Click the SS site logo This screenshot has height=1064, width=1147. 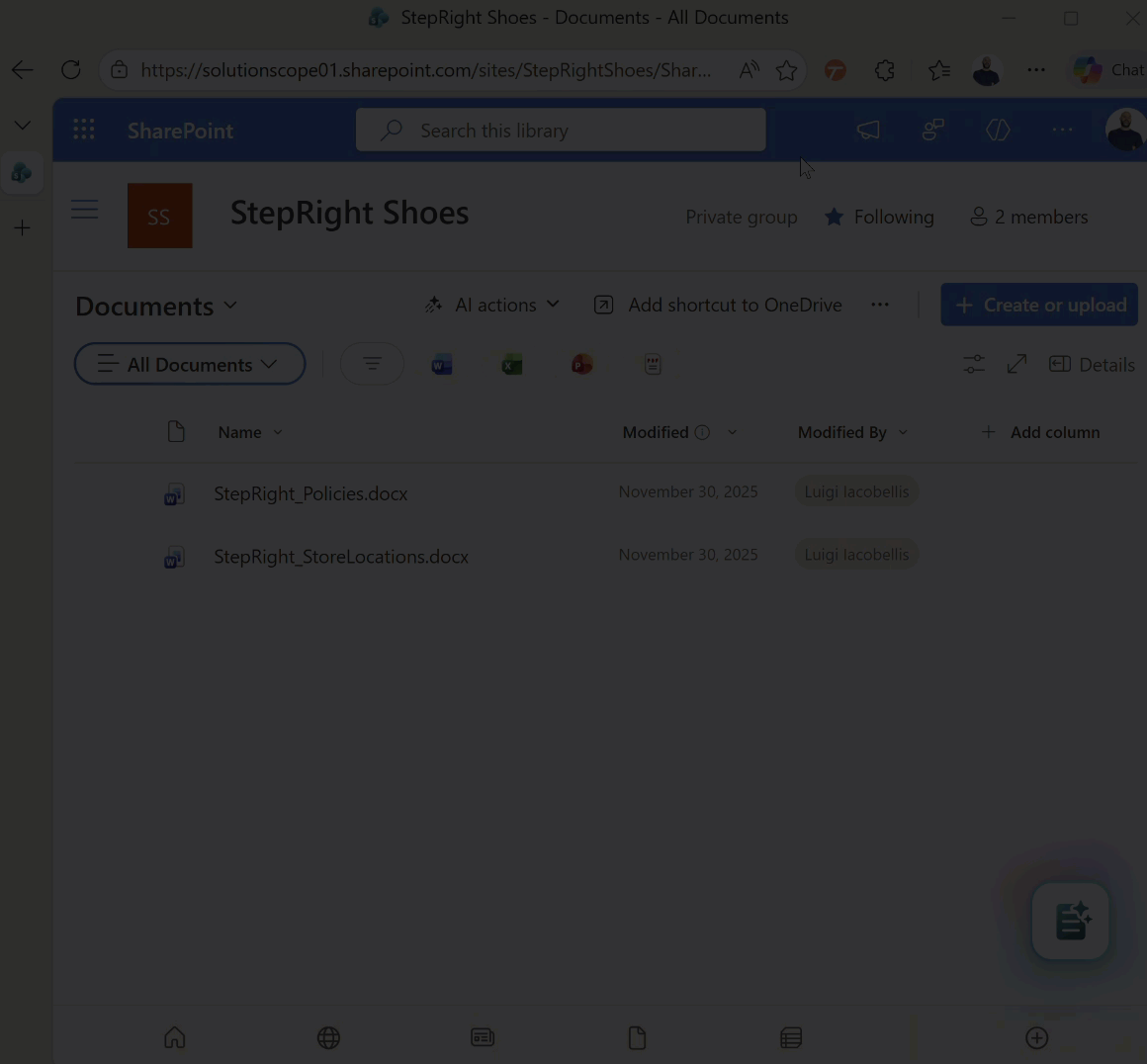point(160,216)
